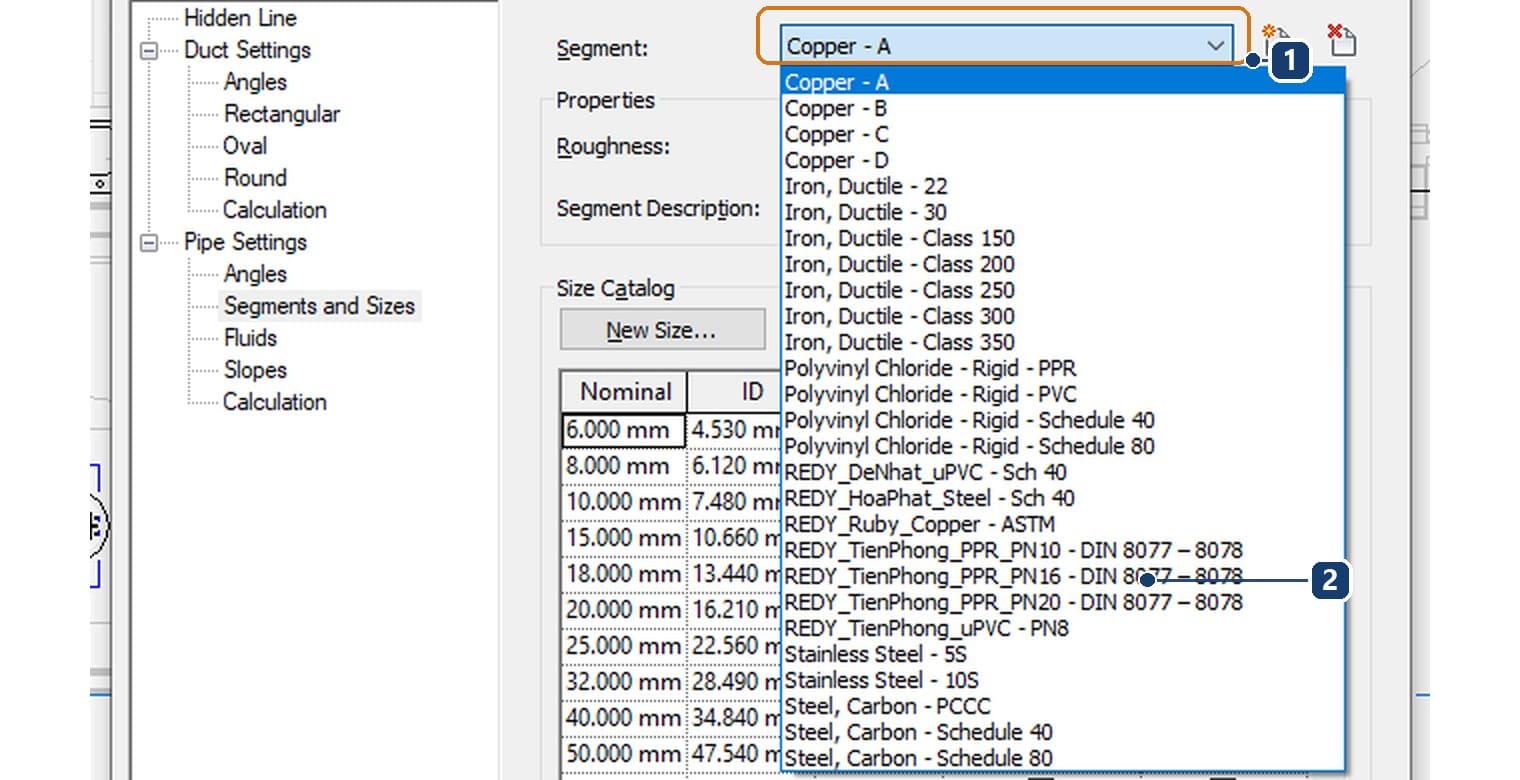Open Angles under Pipe Settings
This screenshot has height=780, width=1520.
tap(255, 274)
